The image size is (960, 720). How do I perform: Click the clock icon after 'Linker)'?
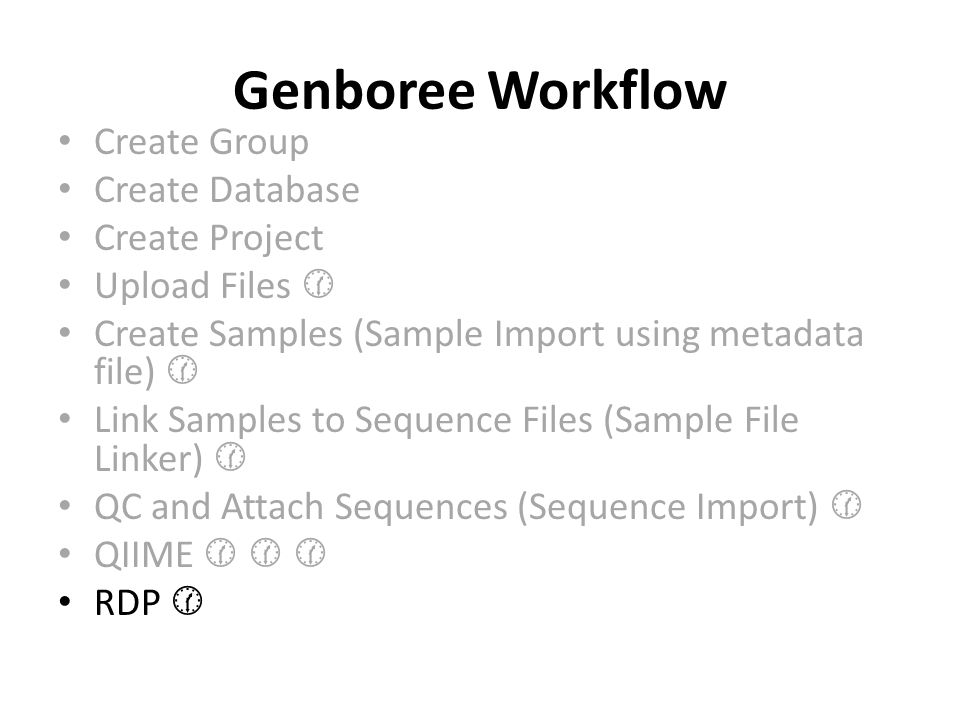pos(231,457)
